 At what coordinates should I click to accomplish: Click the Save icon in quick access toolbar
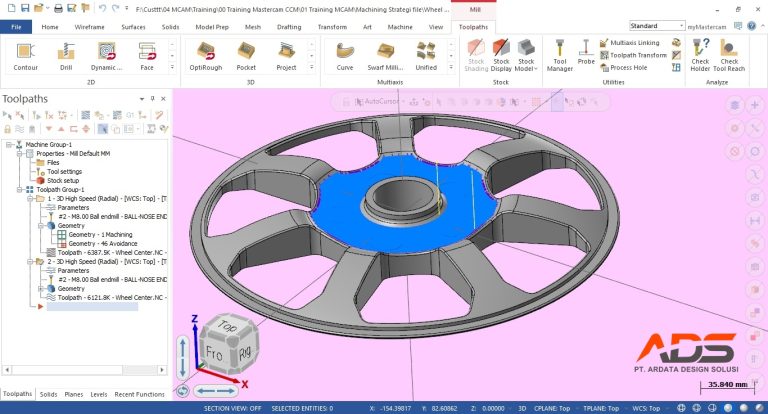(x=24, y=8)
